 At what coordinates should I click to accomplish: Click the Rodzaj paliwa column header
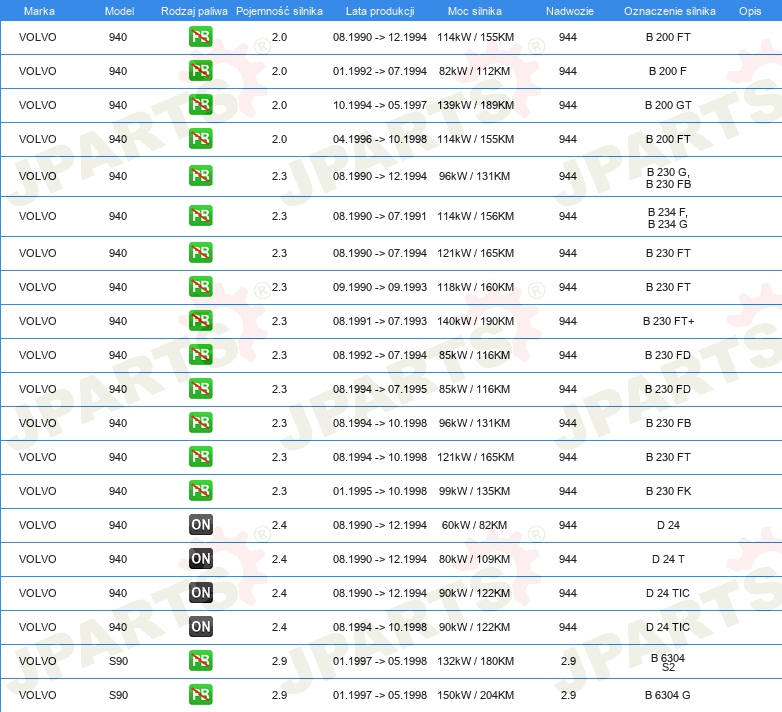[x=194, y=10]
